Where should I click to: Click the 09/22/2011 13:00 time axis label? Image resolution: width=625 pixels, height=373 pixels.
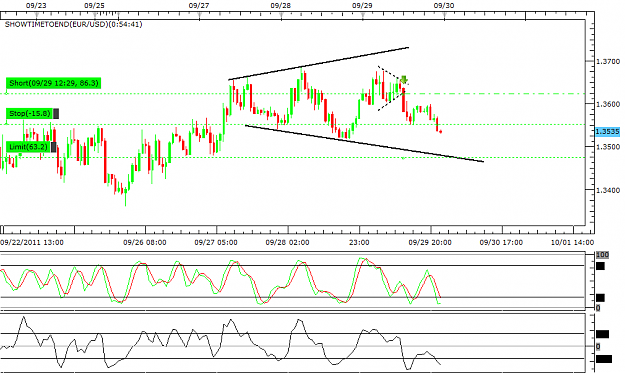point(32,242)
